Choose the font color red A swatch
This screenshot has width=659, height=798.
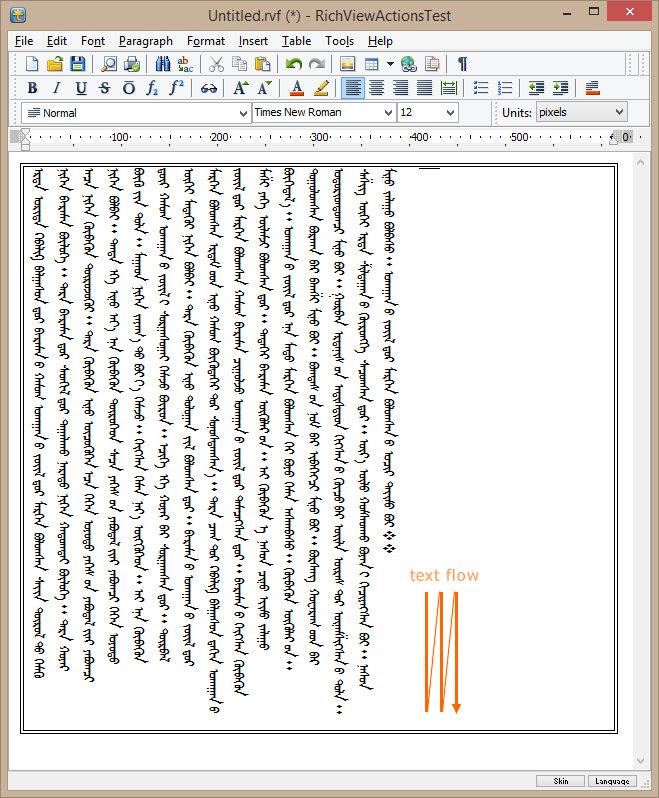[296, 88]
